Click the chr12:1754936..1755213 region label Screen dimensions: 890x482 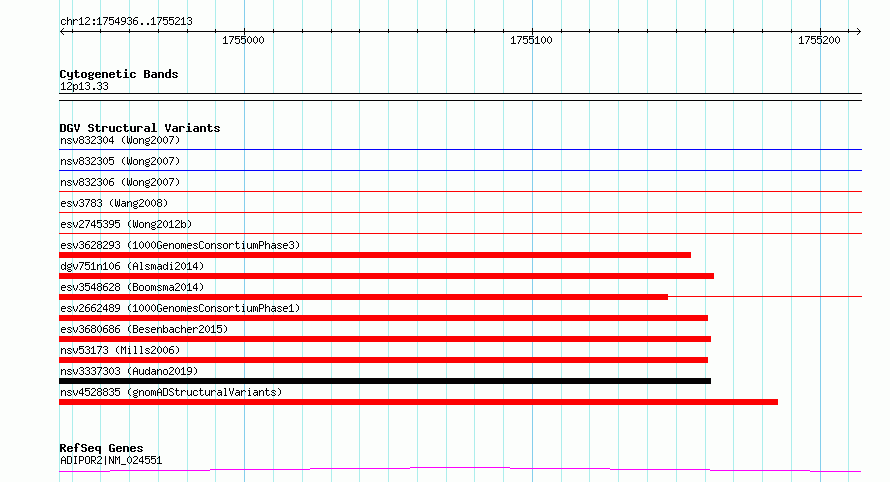point(126,22)
